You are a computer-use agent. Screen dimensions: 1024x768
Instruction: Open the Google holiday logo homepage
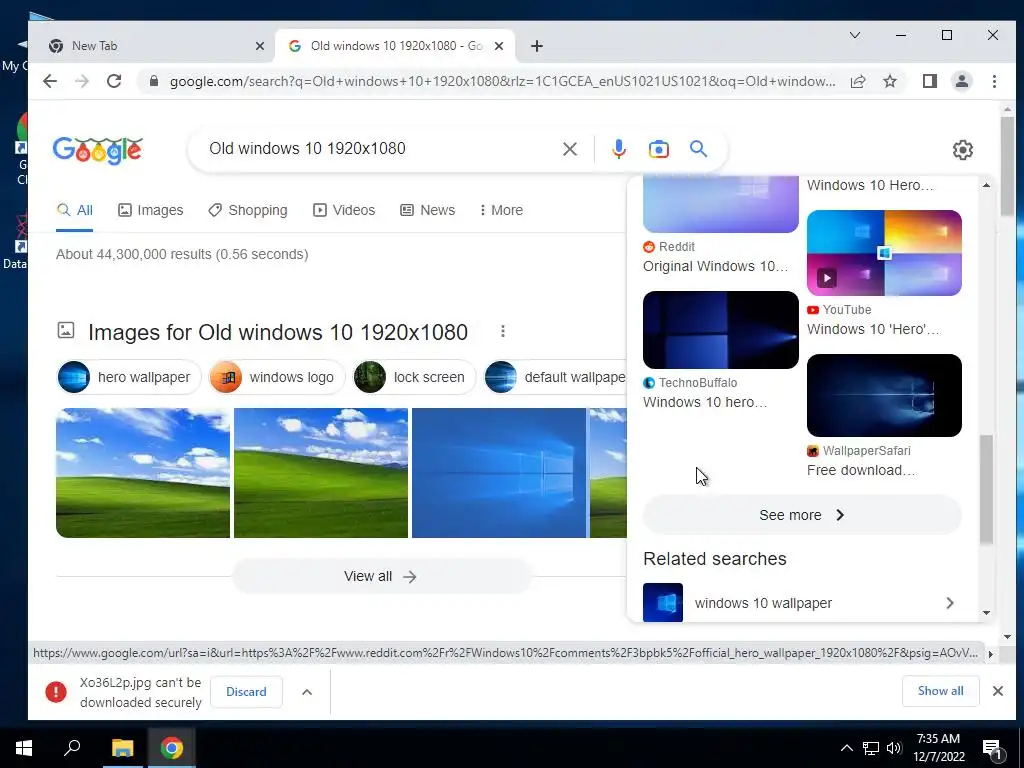[x=97, y=150]
